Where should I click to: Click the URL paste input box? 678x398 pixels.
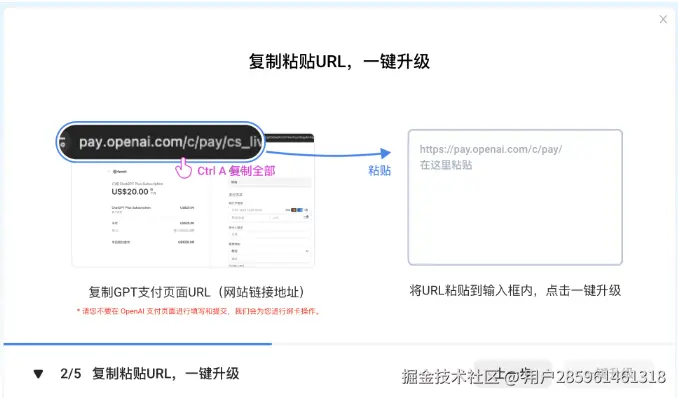515,197
